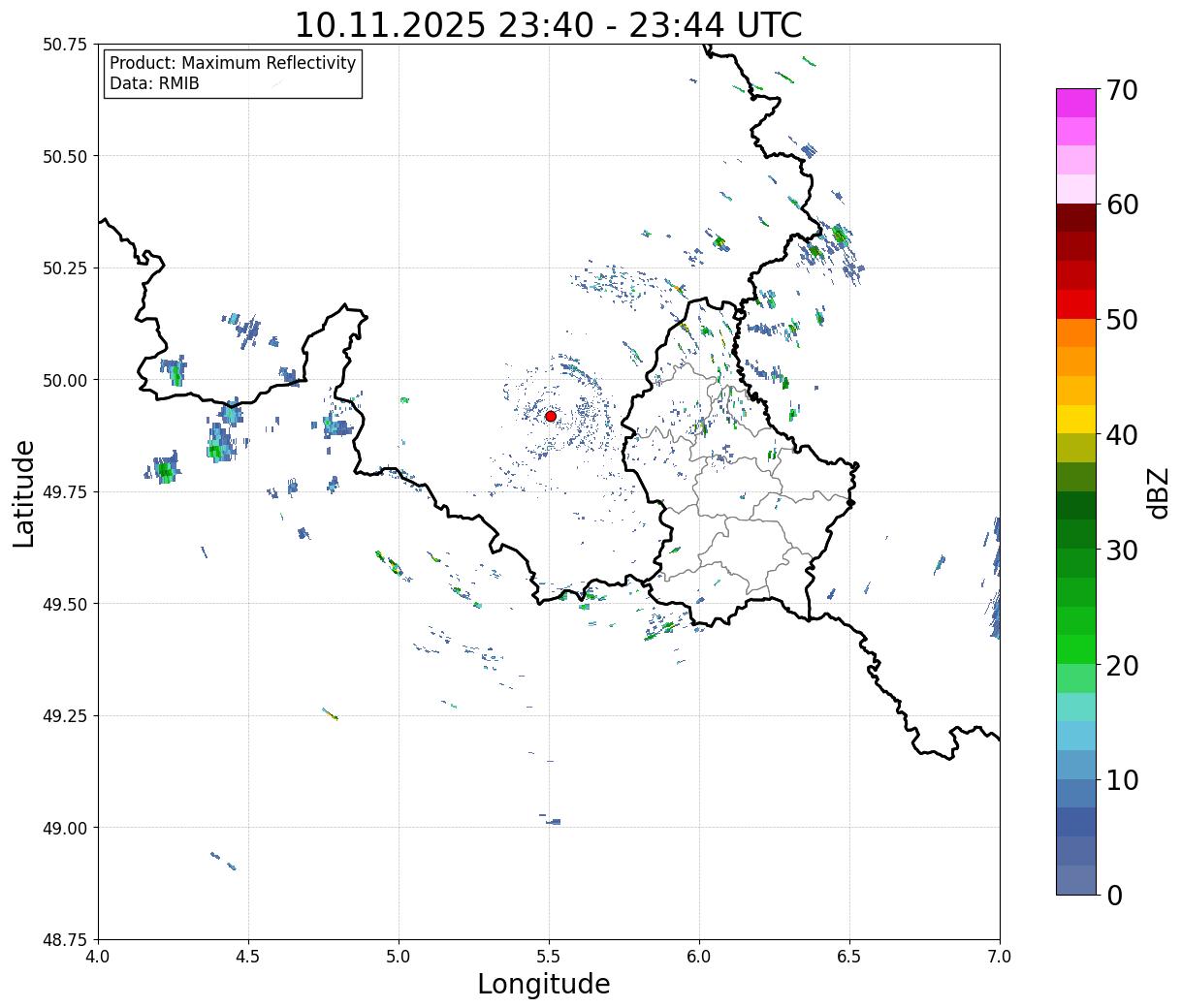Click the 'Data: RMIB' label
Image resolution: width=1182 pixels, height=1008 pixels.
(154, 83)
